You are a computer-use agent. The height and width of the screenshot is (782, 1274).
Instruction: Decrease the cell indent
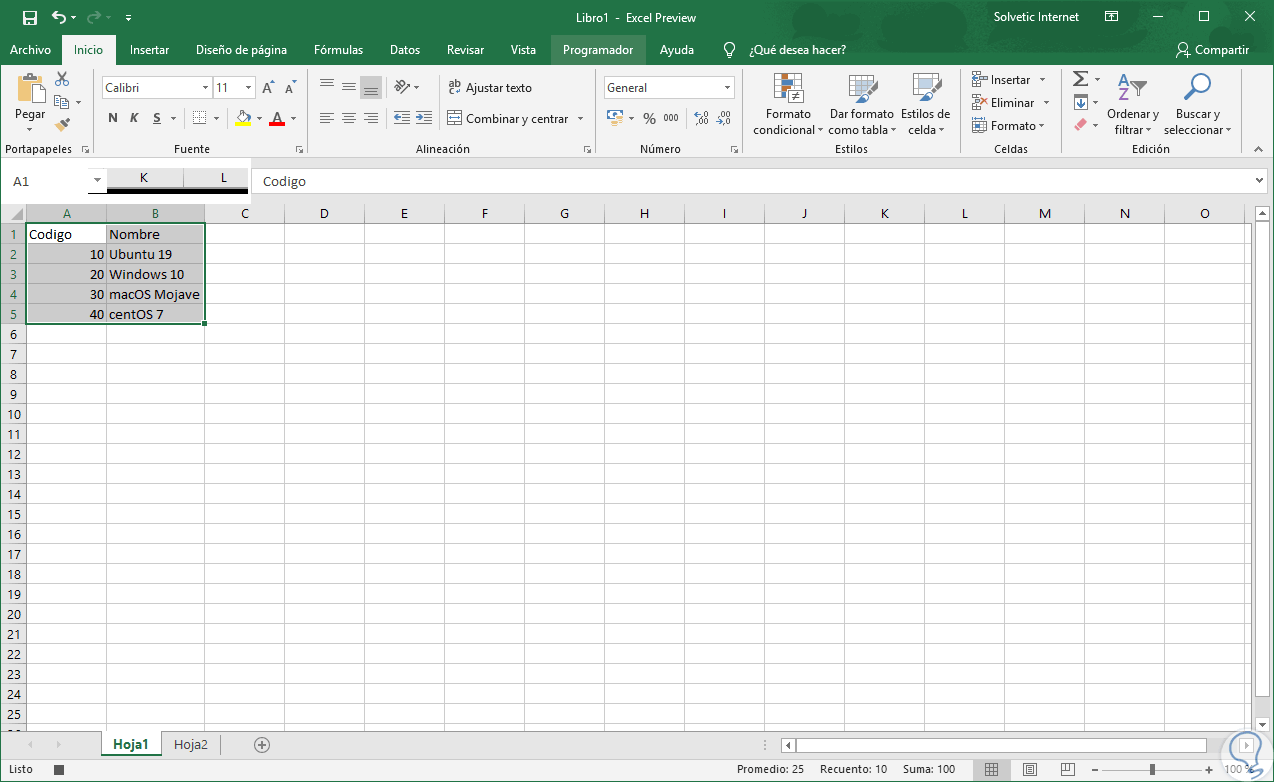click(401, 118)
